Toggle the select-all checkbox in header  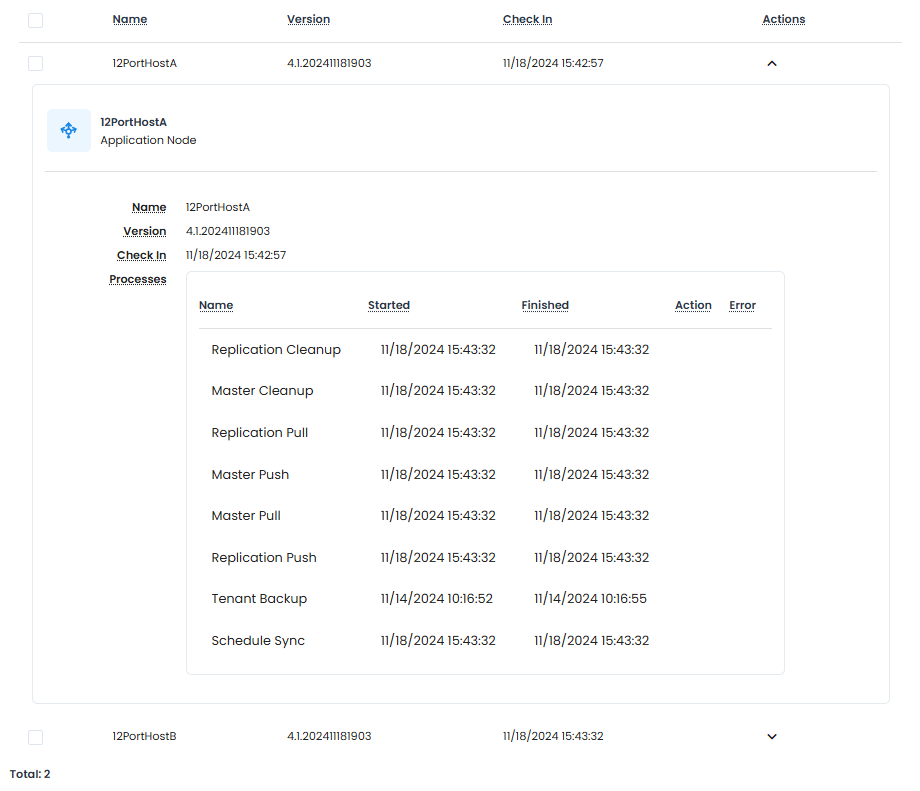coord(36,20)
